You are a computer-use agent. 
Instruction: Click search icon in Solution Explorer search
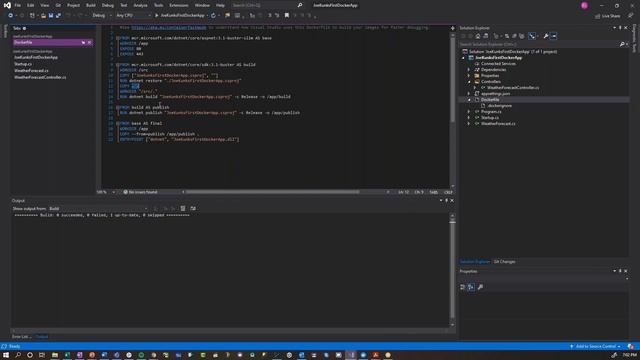click(622, 44)
